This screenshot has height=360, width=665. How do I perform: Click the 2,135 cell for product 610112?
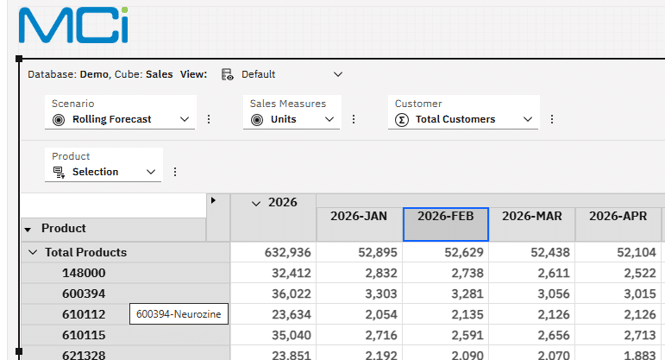click(x=446, y=315)
